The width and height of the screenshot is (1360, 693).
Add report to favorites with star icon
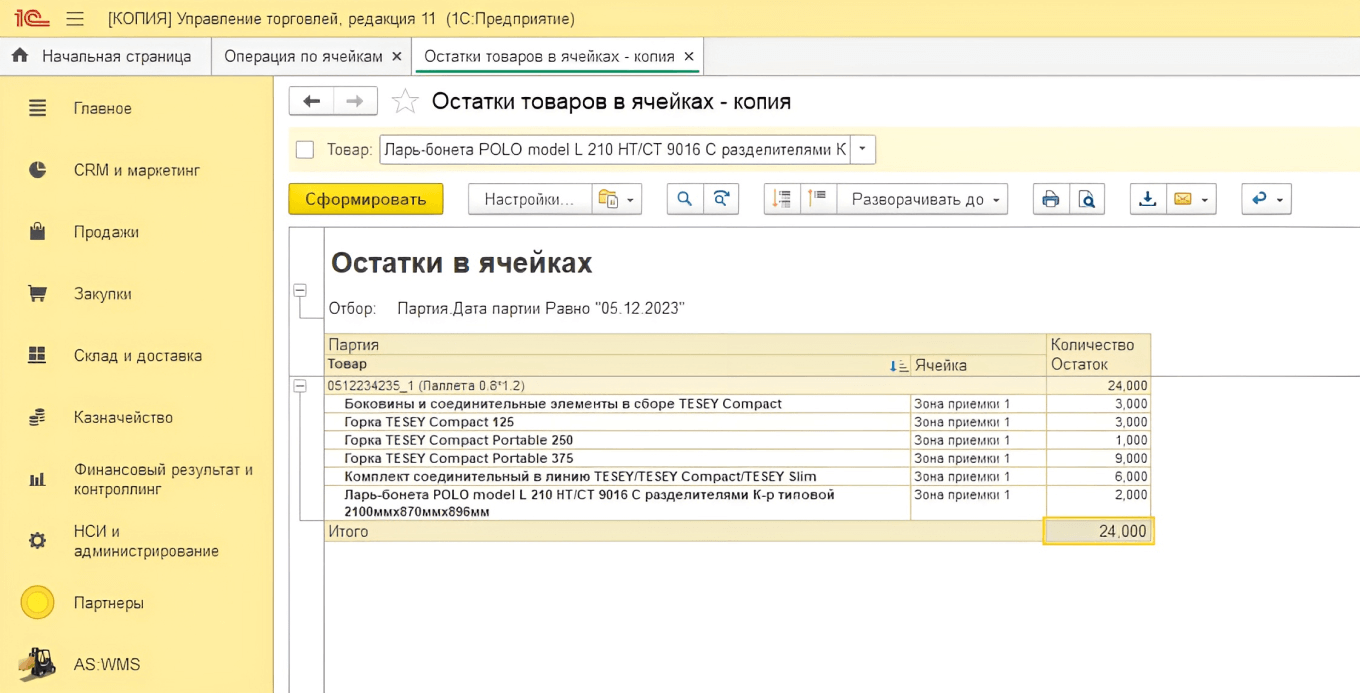405,102
